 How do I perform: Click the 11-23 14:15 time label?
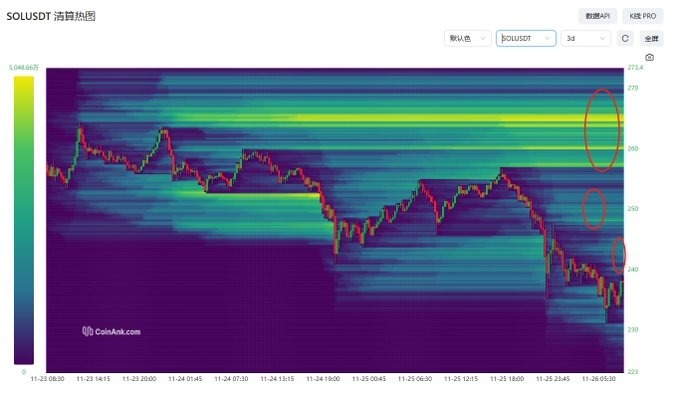93,379
